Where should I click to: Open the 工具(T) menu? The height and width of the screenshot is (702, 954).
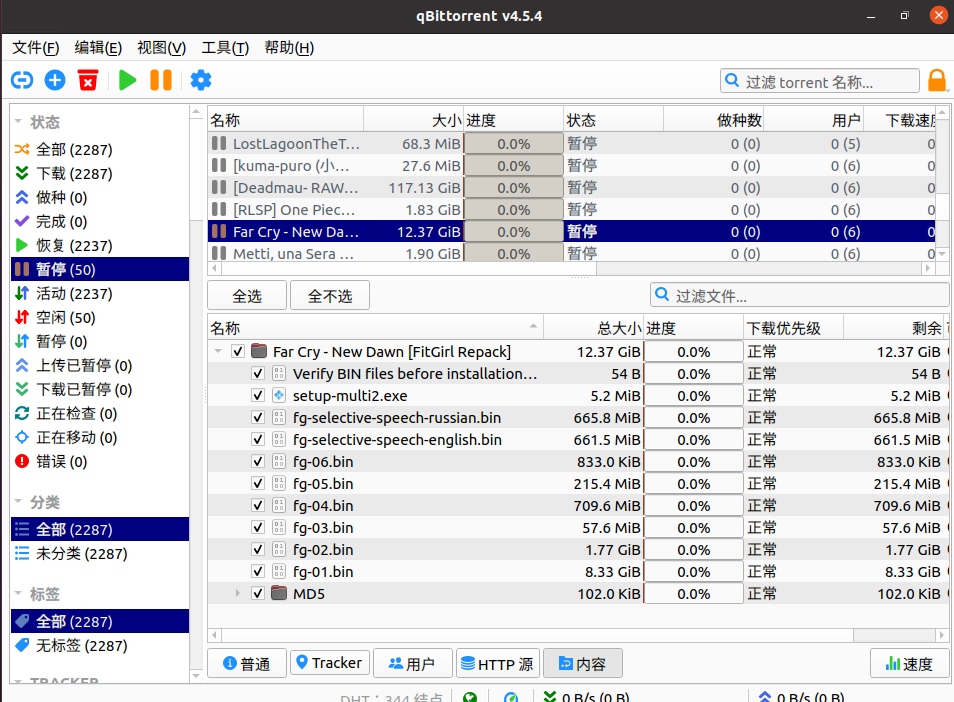click(225, 47)
